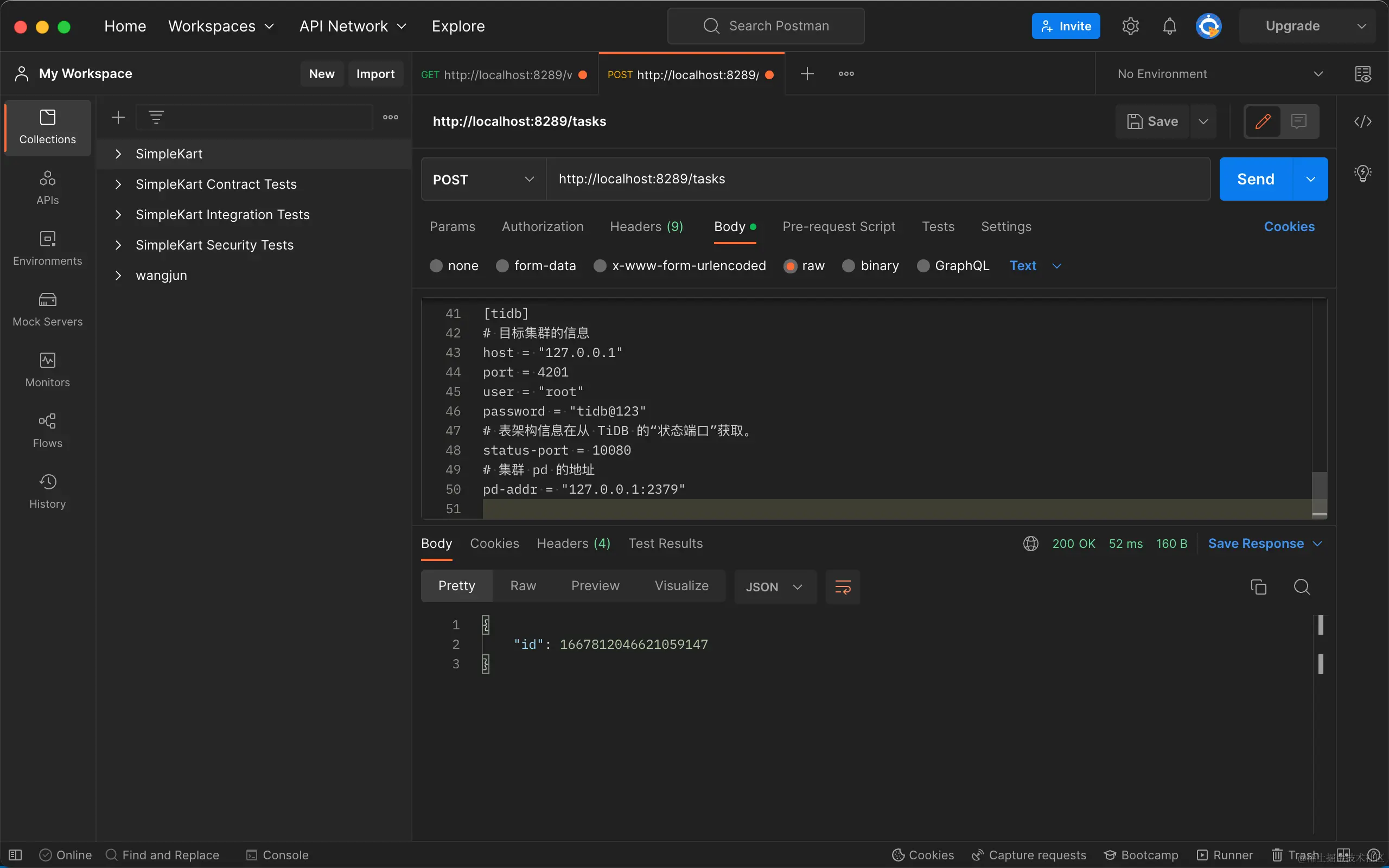Open notifications bell icon
The height and width of the screenshot is (868, 1389).
point(1169,27)
